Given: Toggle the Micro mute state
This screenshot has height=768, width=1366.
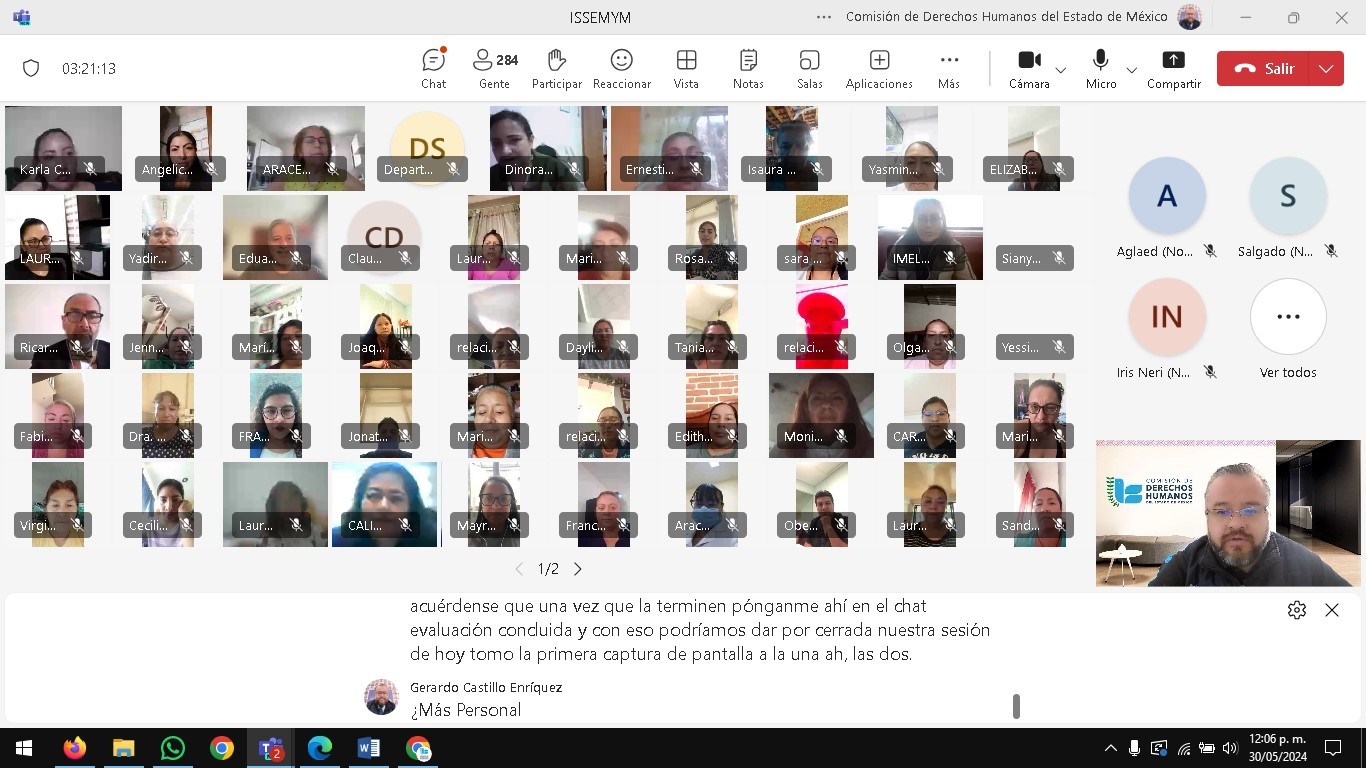Looking at the screenshot, I should pos(1101,69).
